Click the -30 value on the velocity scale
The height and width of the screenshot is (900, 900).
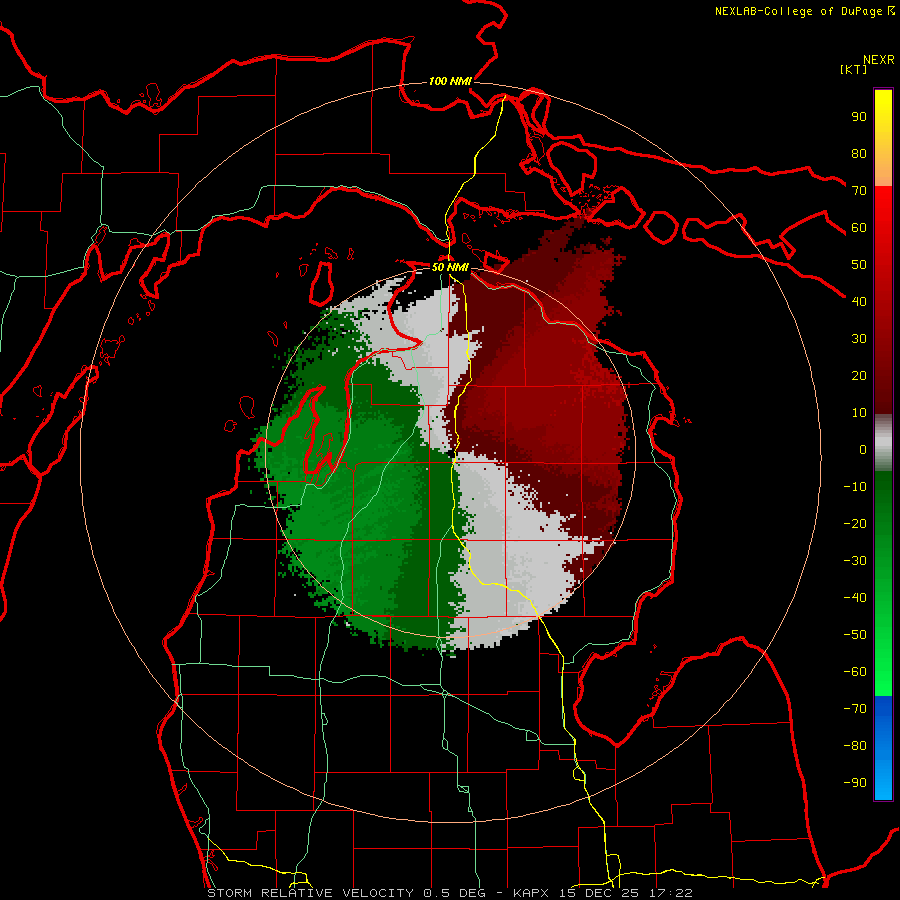855,561
